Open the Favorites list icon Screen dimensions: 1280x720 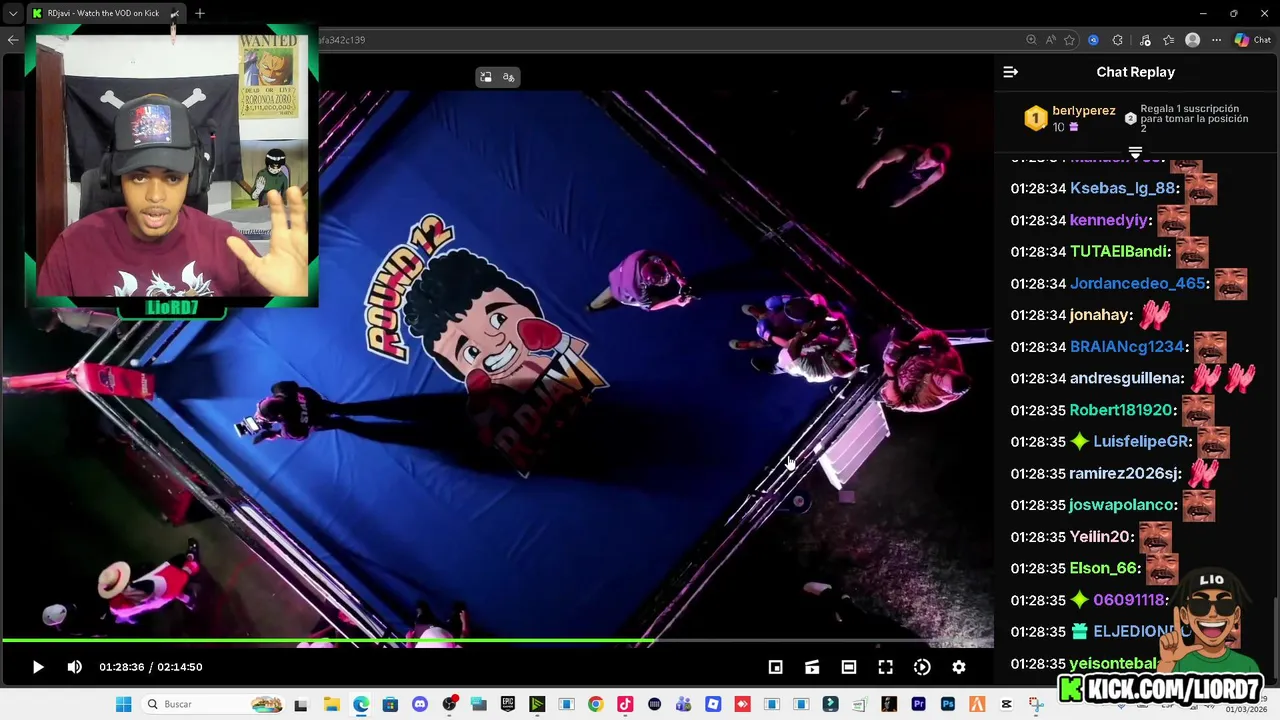[x=1168, y=40]
